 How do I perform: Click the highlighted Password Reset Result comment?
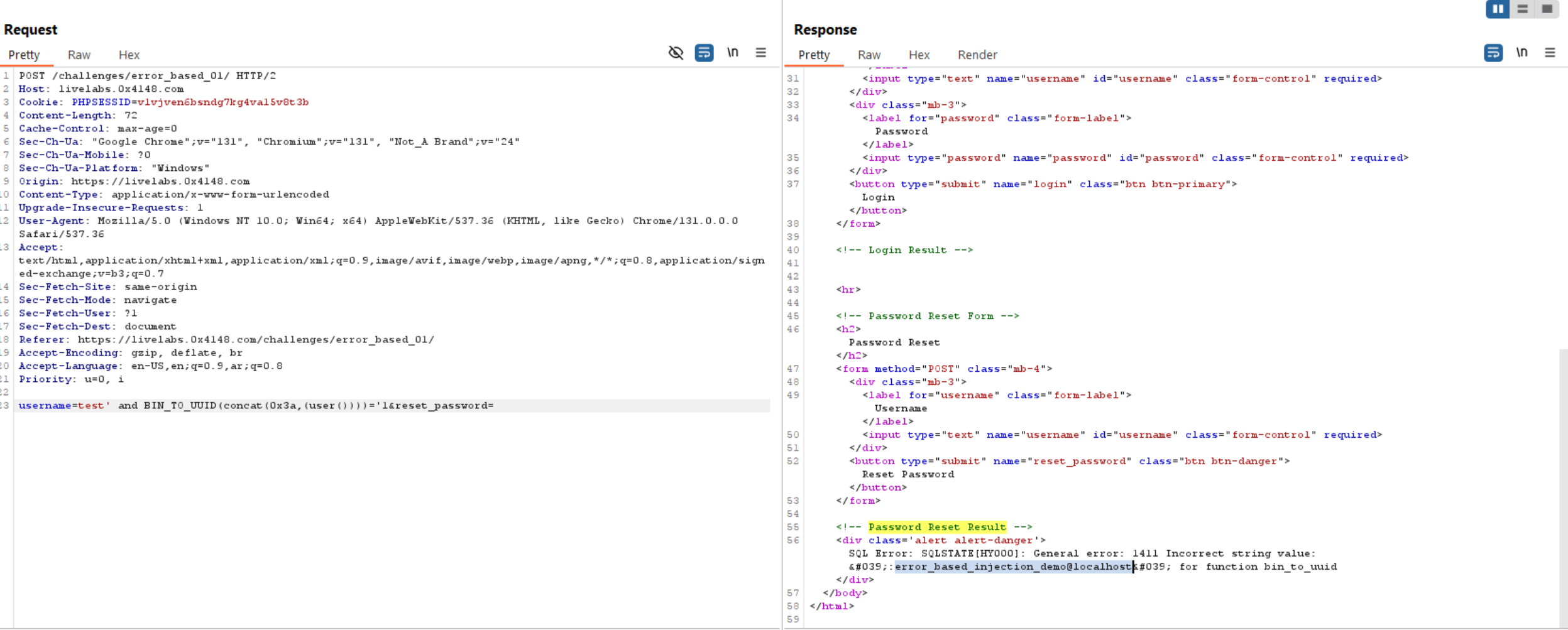click(x=937, y=527)
